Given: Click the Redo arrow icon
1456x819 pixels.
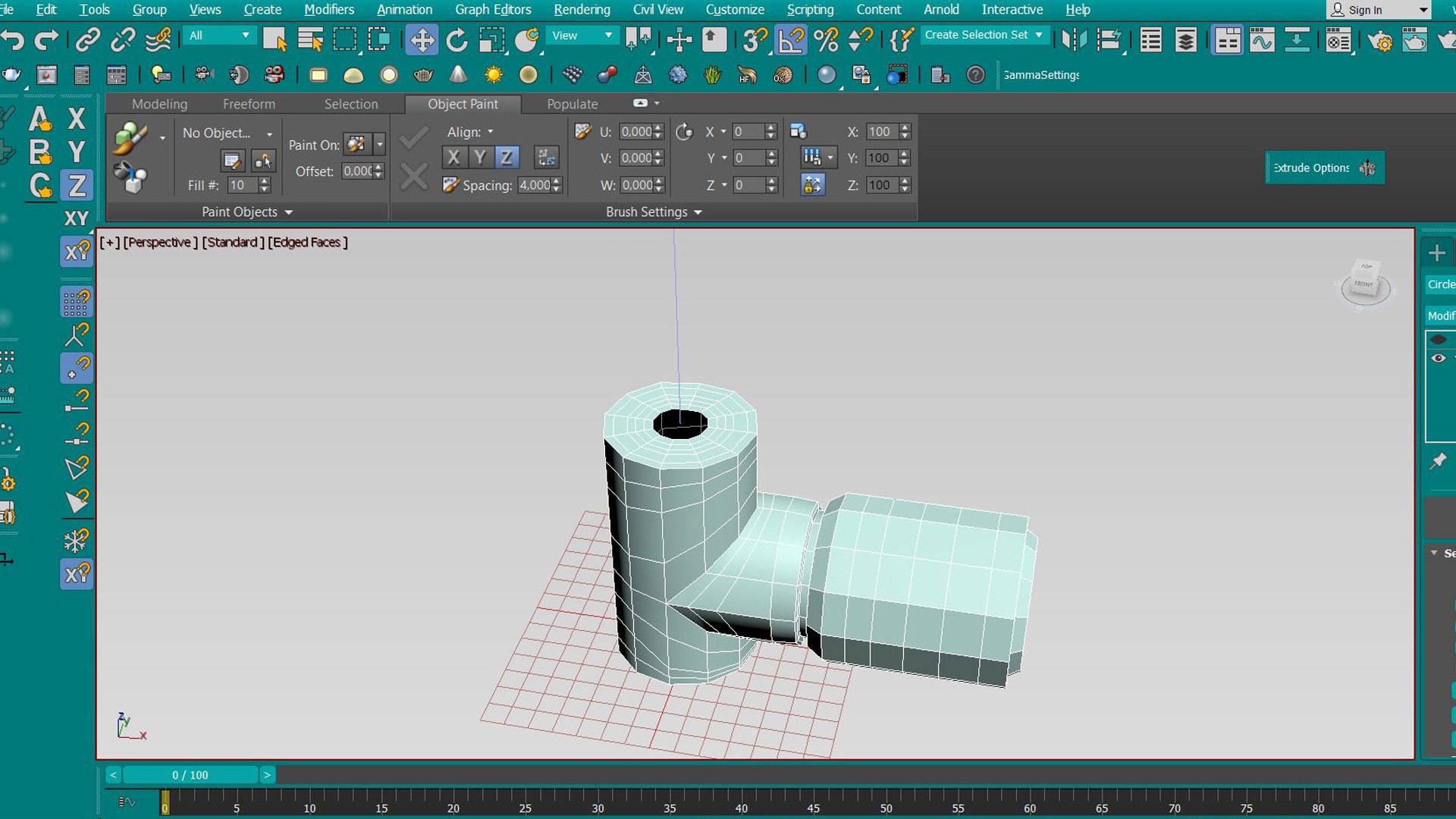Looking at the screenshot, I should coord(47,39).
